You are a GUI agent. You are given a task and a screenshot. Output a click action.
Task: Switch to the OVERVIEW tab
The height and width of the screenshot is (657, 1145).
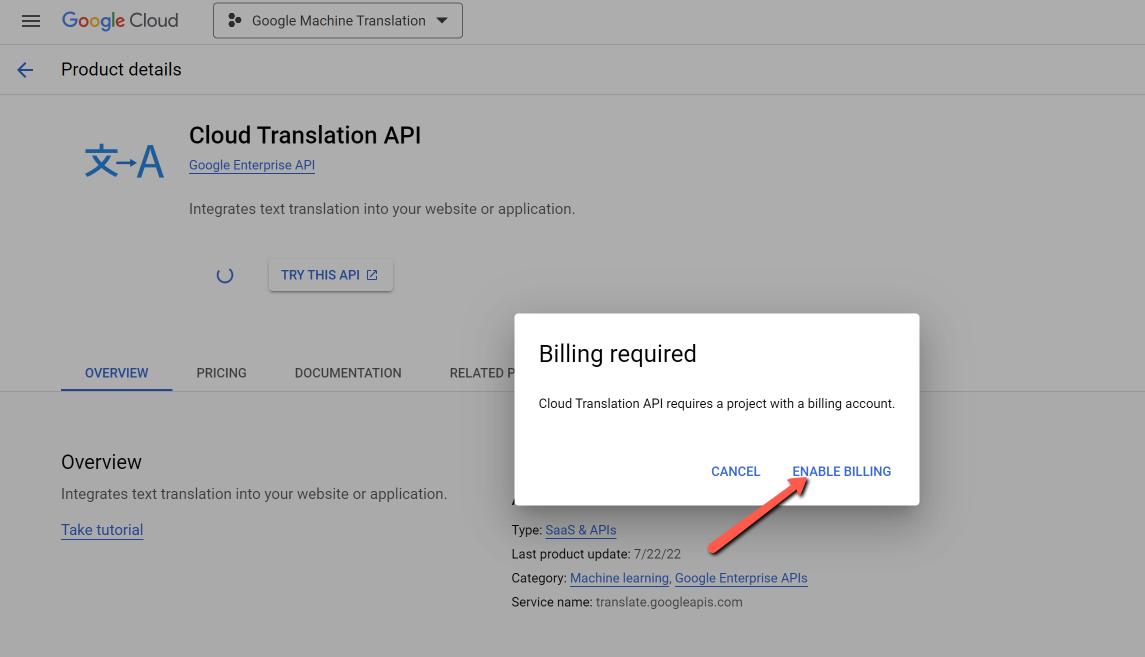coord(117,373)
